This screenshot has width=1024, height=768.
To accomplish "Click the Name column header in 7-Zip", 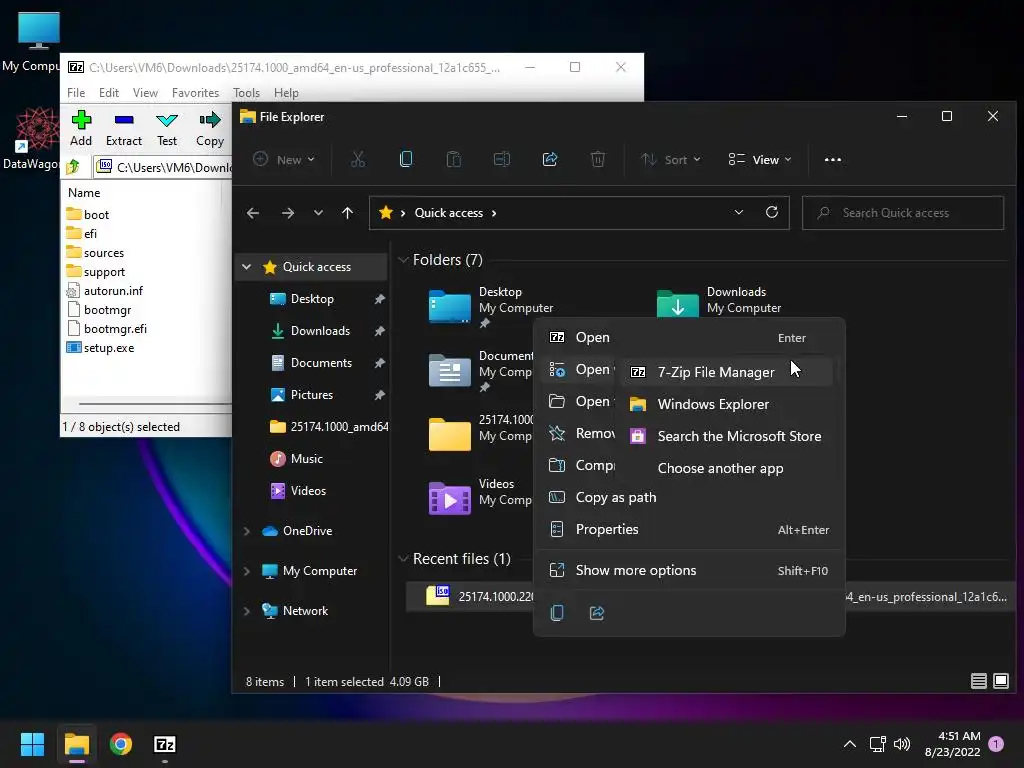I will coord(84,193).
